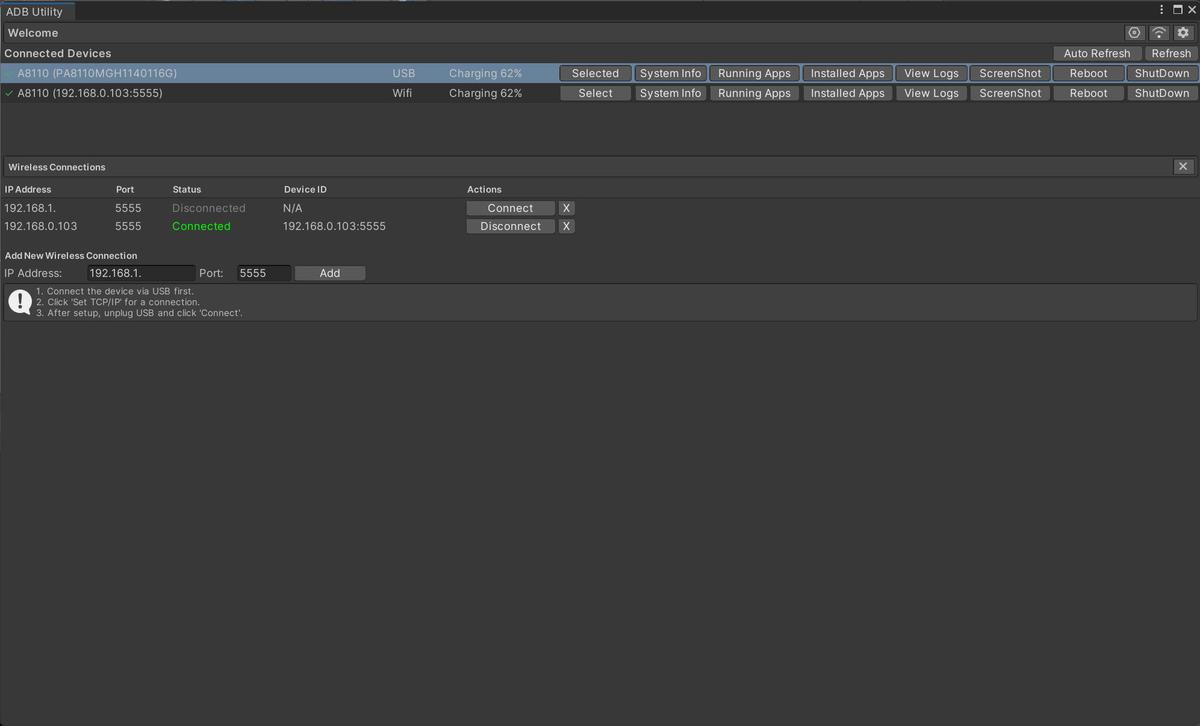1200x726 pixels.
Task: List Installed Apps on the Wifi device
Action: 847,93
